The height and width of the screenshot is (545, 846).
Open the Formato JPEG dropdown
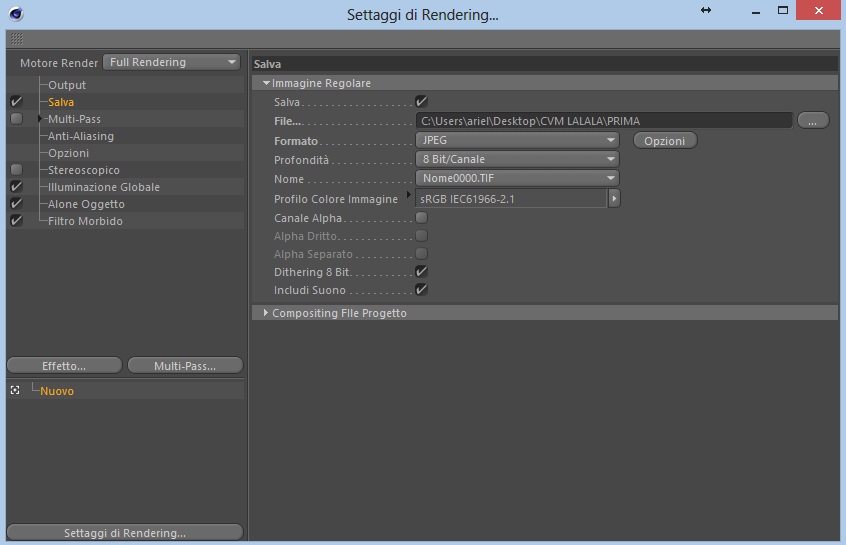[517, 140]
